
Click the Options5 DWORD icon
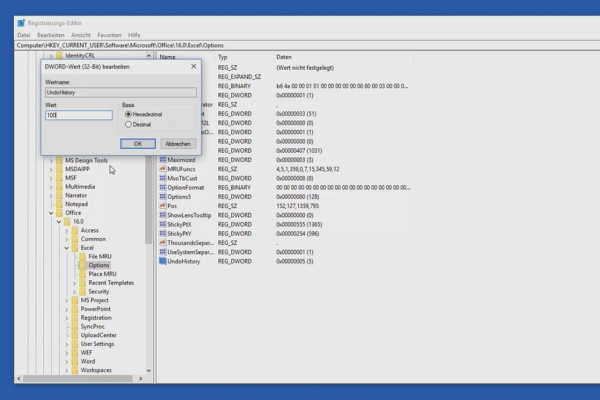[x=163, y=196]
